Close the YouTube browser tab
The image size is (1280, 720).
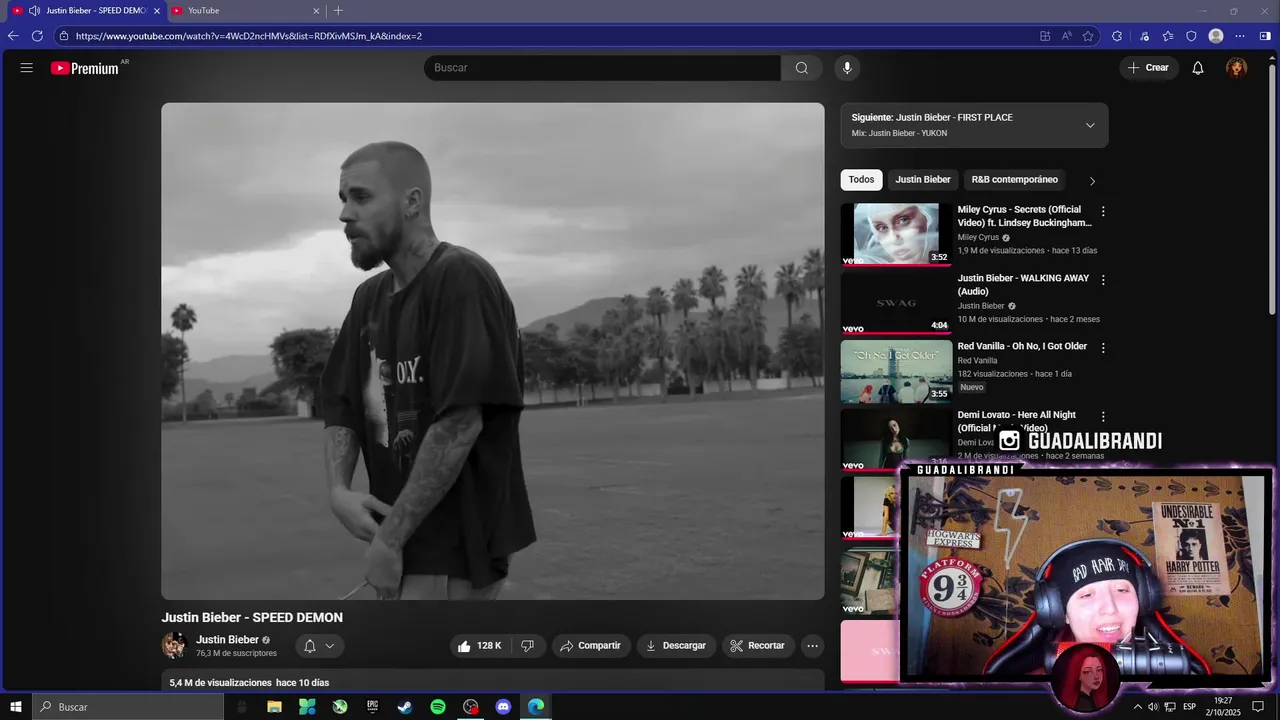[x=316, y=11]
